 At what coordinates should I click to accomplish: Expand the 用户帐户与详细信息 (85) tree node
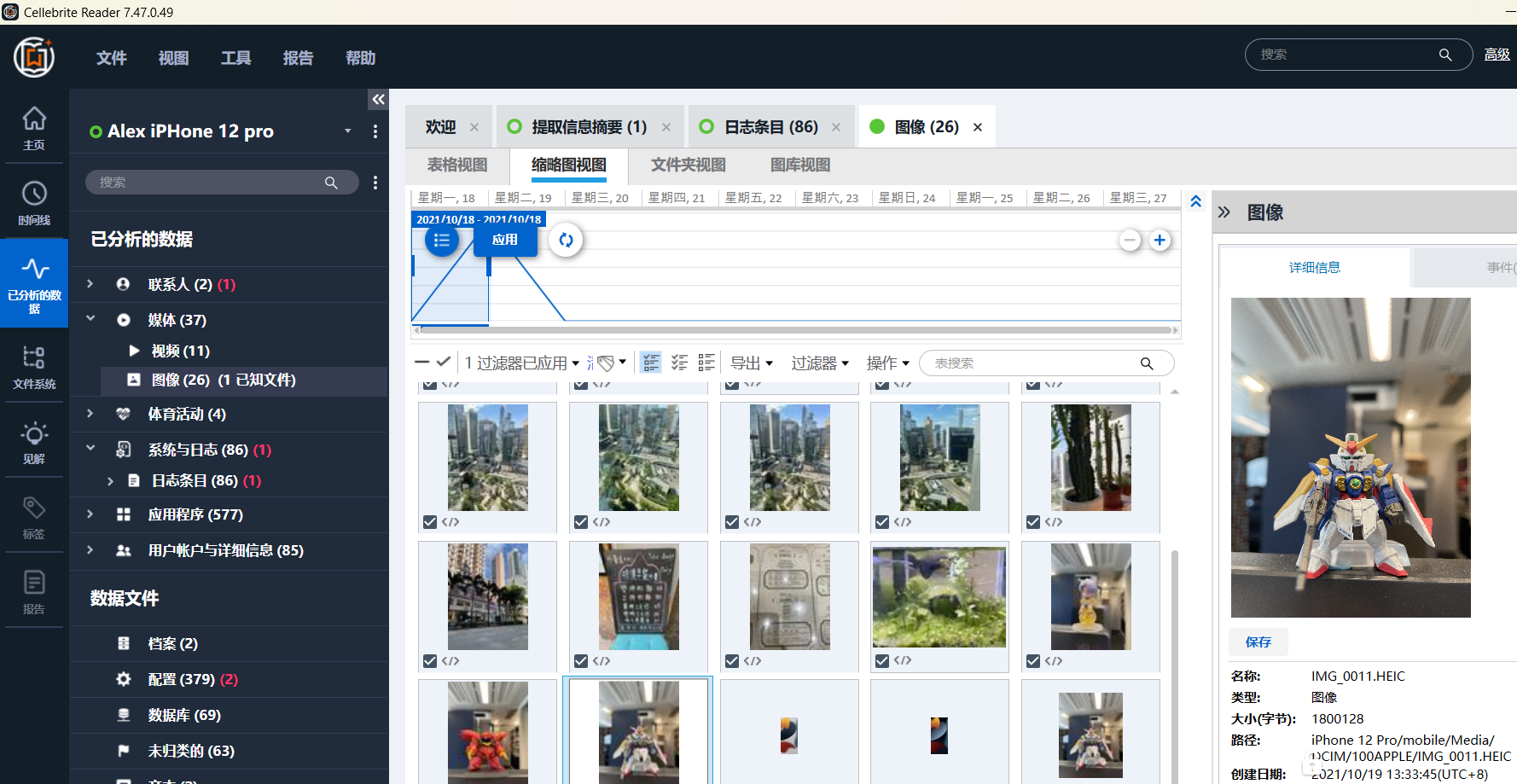tap(90, 549)
